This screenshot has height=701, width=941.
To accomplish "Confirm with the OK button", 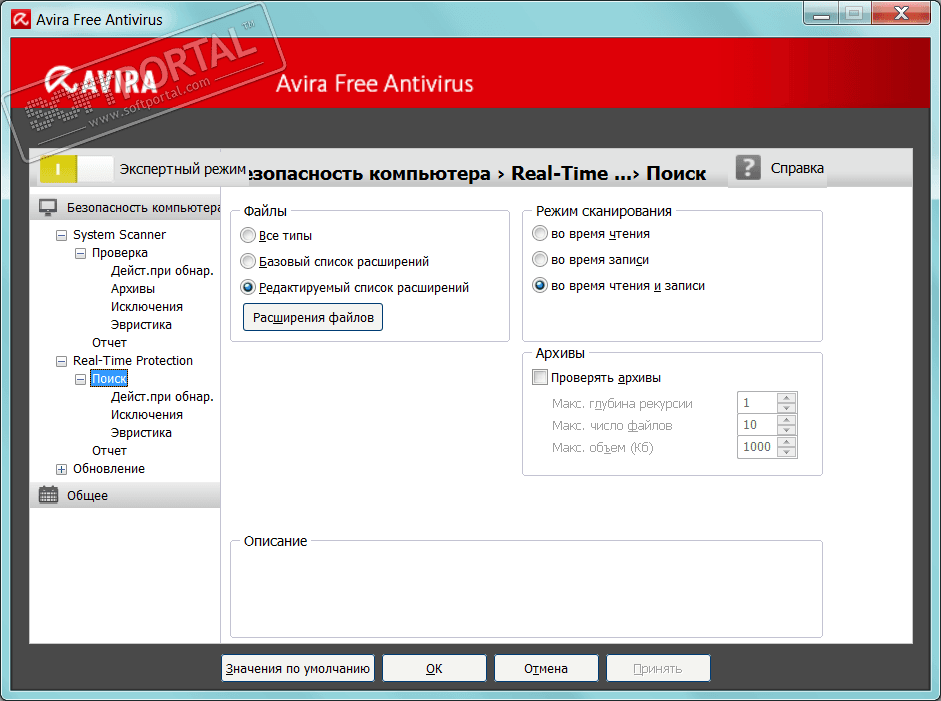I will point(434,668).
